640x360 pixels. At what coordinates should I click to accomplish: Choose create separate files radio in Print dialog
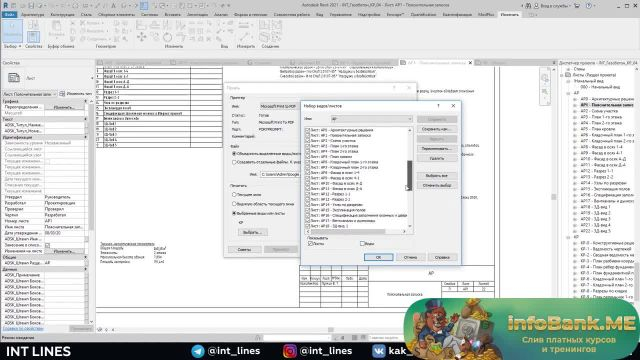[234, 162]
